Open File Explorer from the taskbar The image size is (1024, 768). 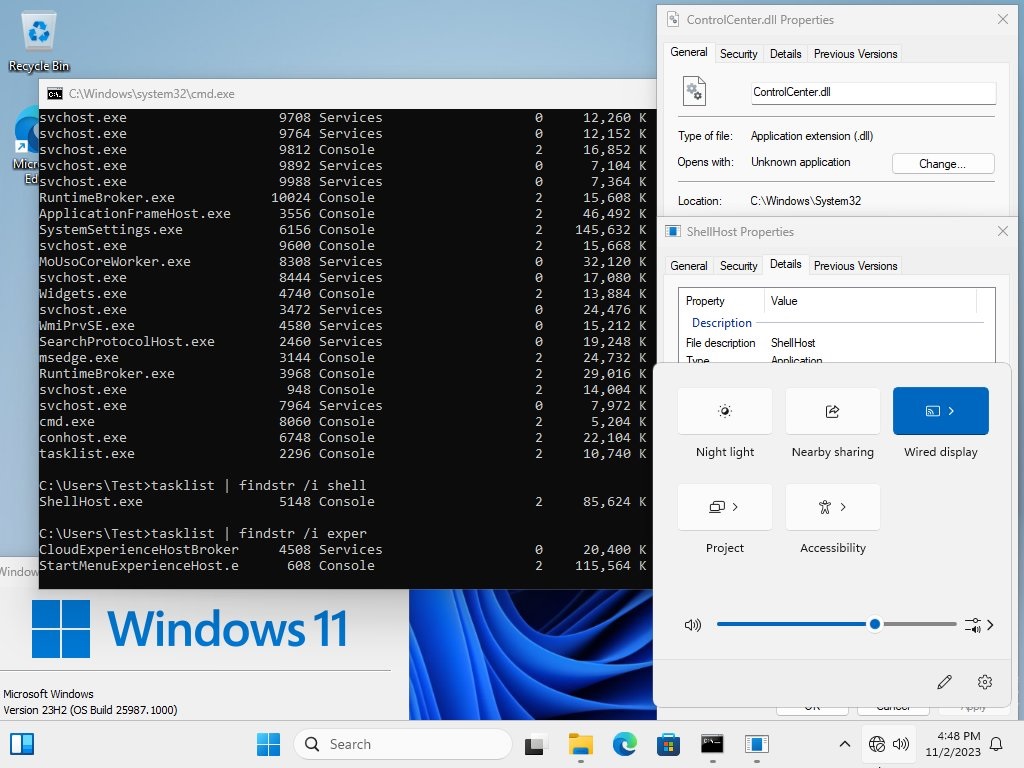[x=580, y=744]
